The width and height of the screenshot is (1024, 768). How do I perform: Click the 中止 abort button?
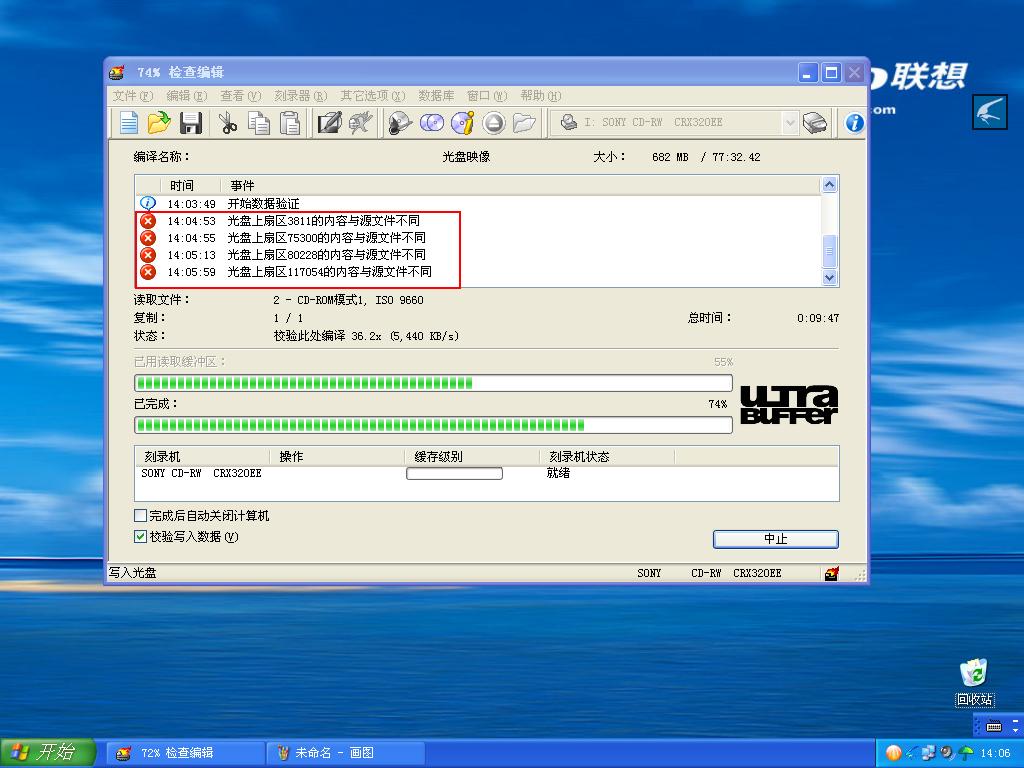point(775,539)
